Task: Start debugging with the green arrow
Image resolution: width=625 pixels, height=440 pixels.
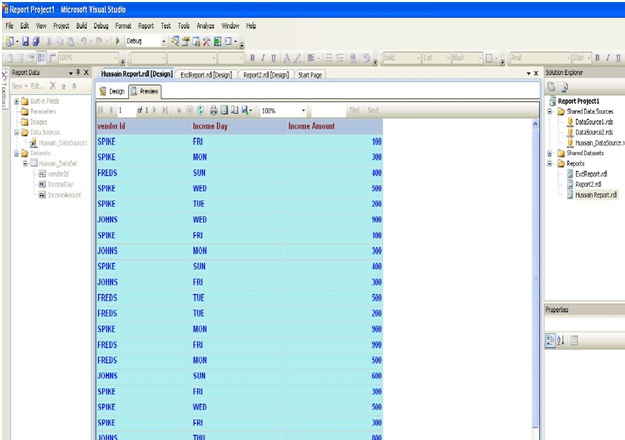Action: [118, 41]
